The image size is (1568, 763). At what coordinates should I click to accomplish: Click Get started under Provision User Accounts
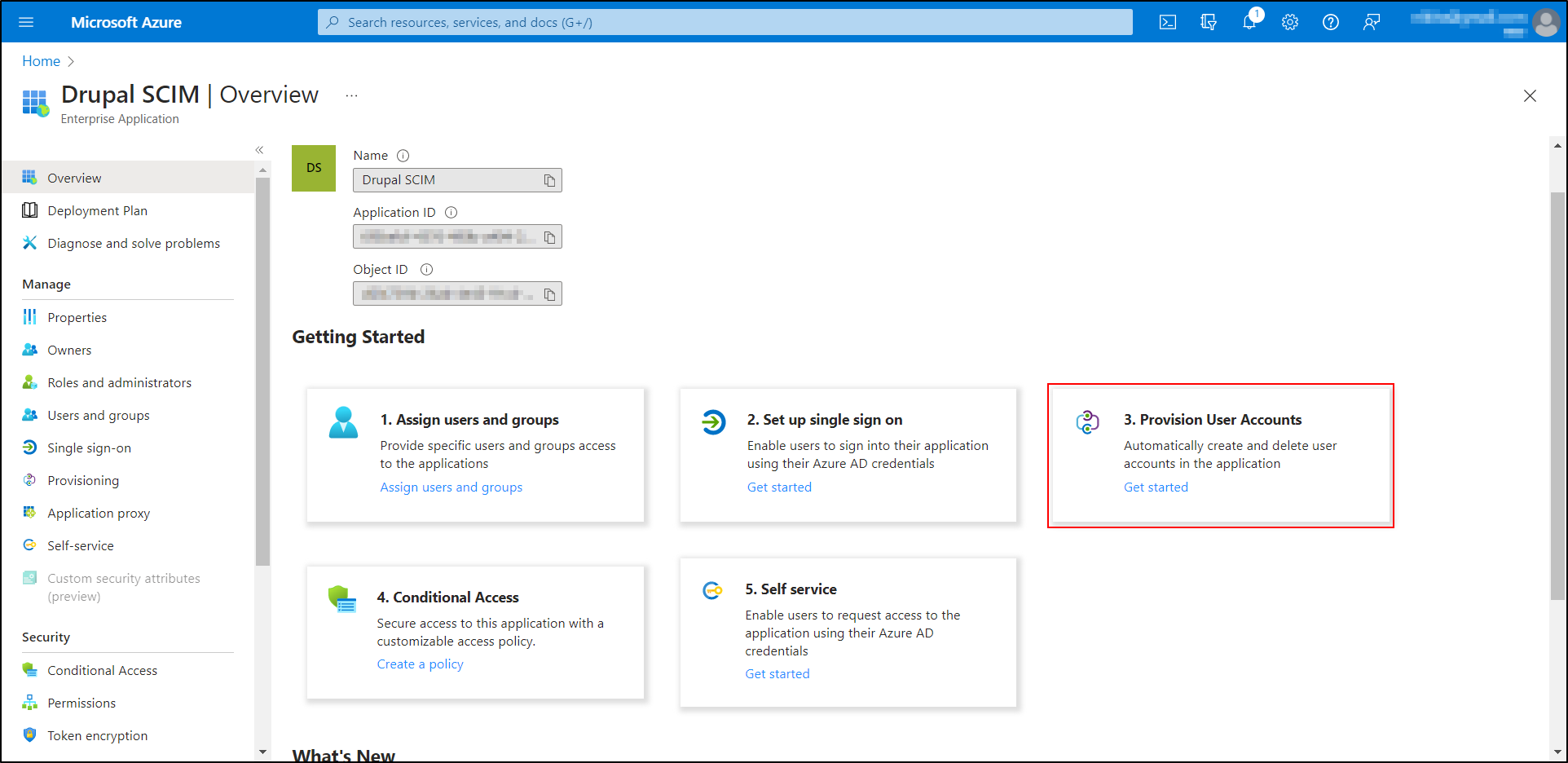(x=1156, y=487)
